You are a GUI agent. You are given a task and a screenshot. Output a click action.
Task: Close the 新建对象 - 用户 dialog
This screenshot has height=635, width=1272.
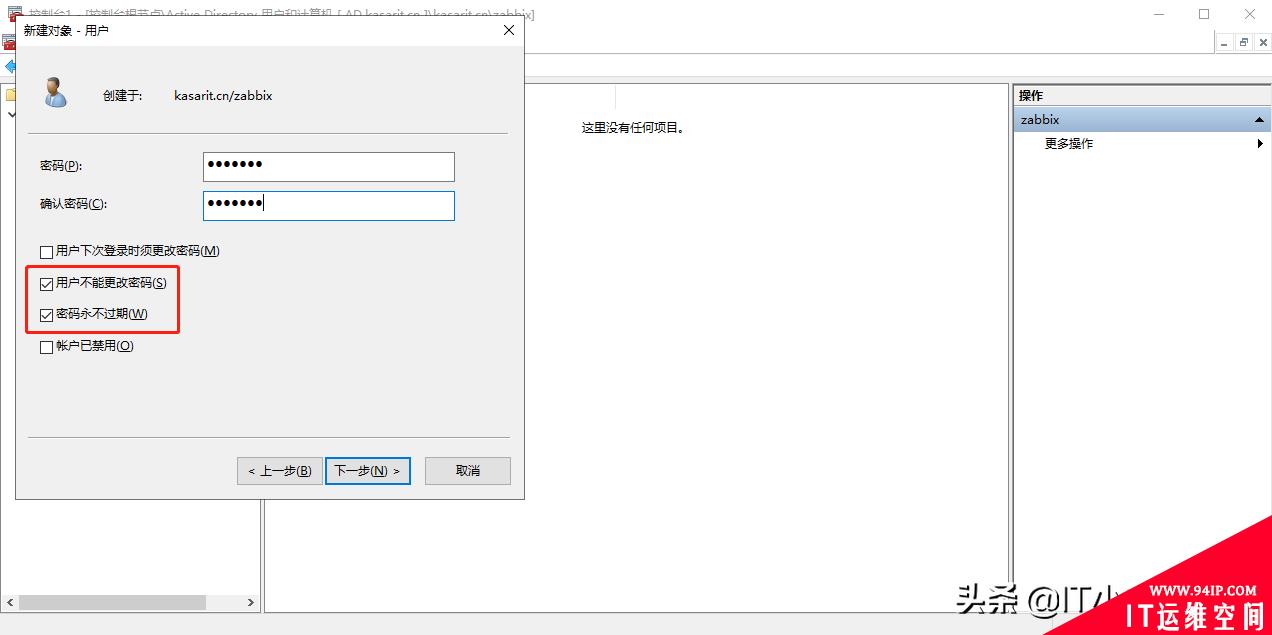[x=508, y=30]
